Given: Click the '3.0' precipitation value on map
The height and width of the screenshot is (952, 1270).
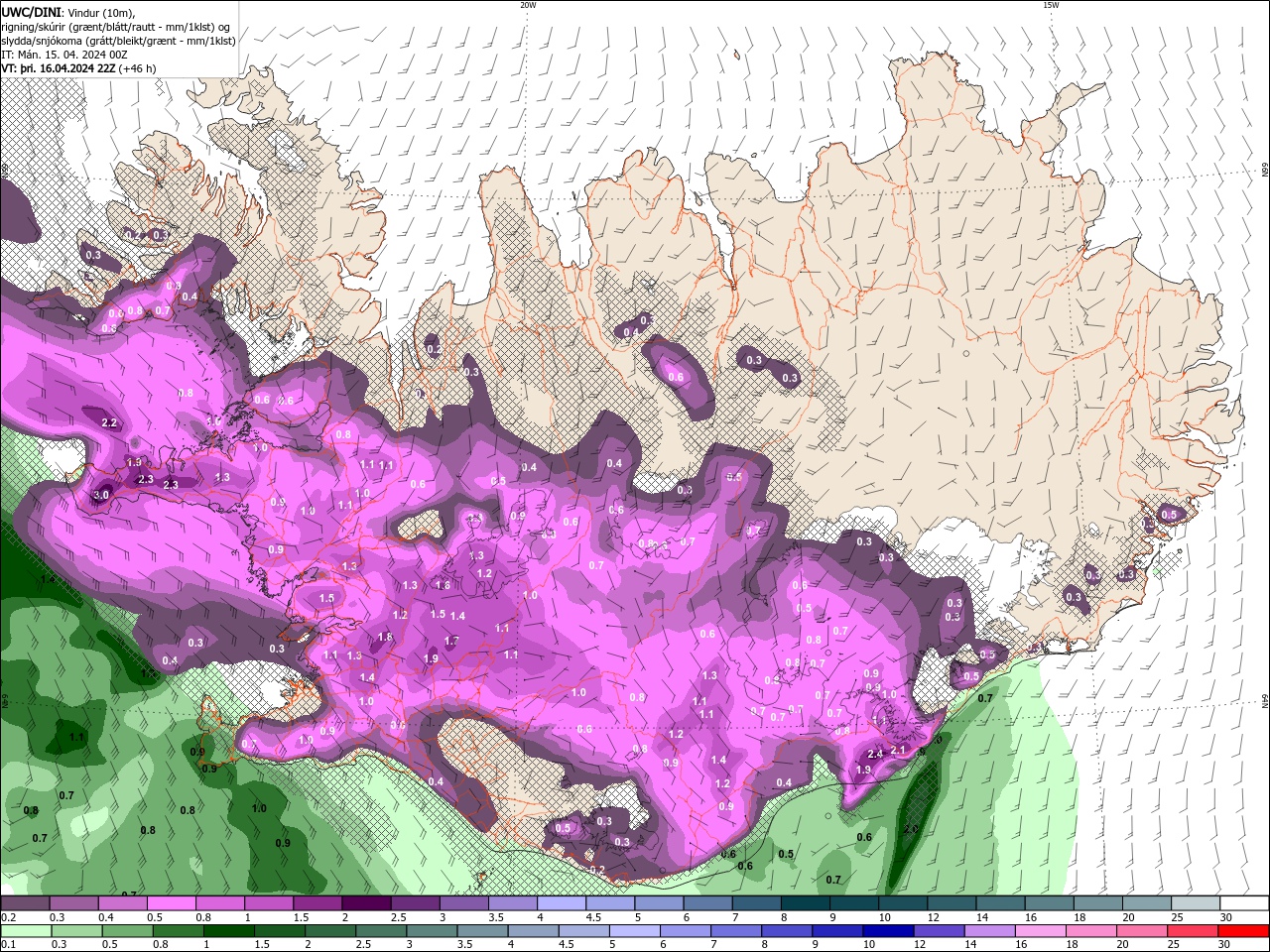Looking at the screenshot, I should tap(101, 495).
